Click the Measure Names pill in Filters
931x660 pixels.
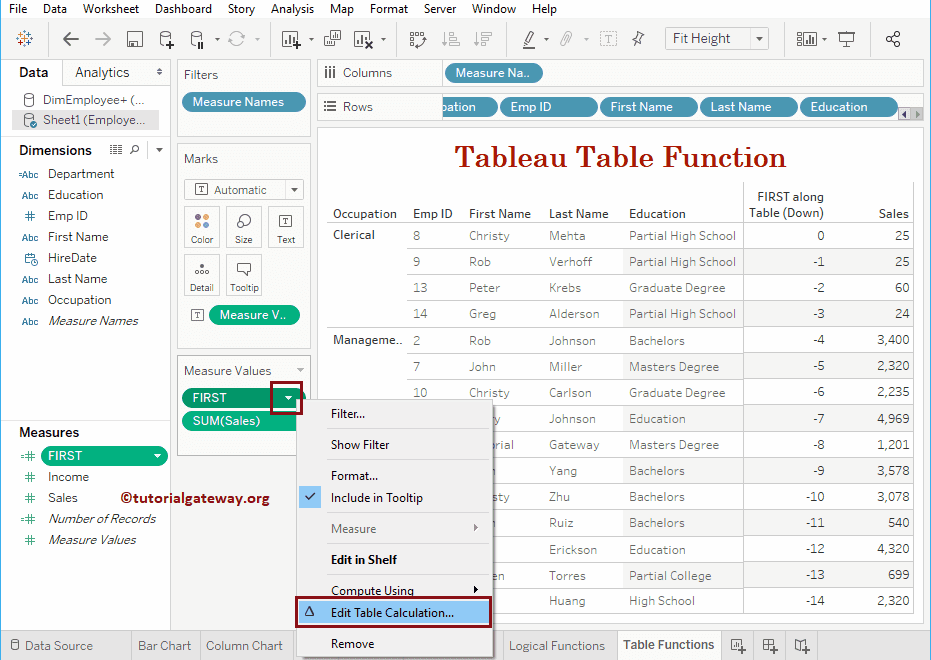[x=243, y=101]
